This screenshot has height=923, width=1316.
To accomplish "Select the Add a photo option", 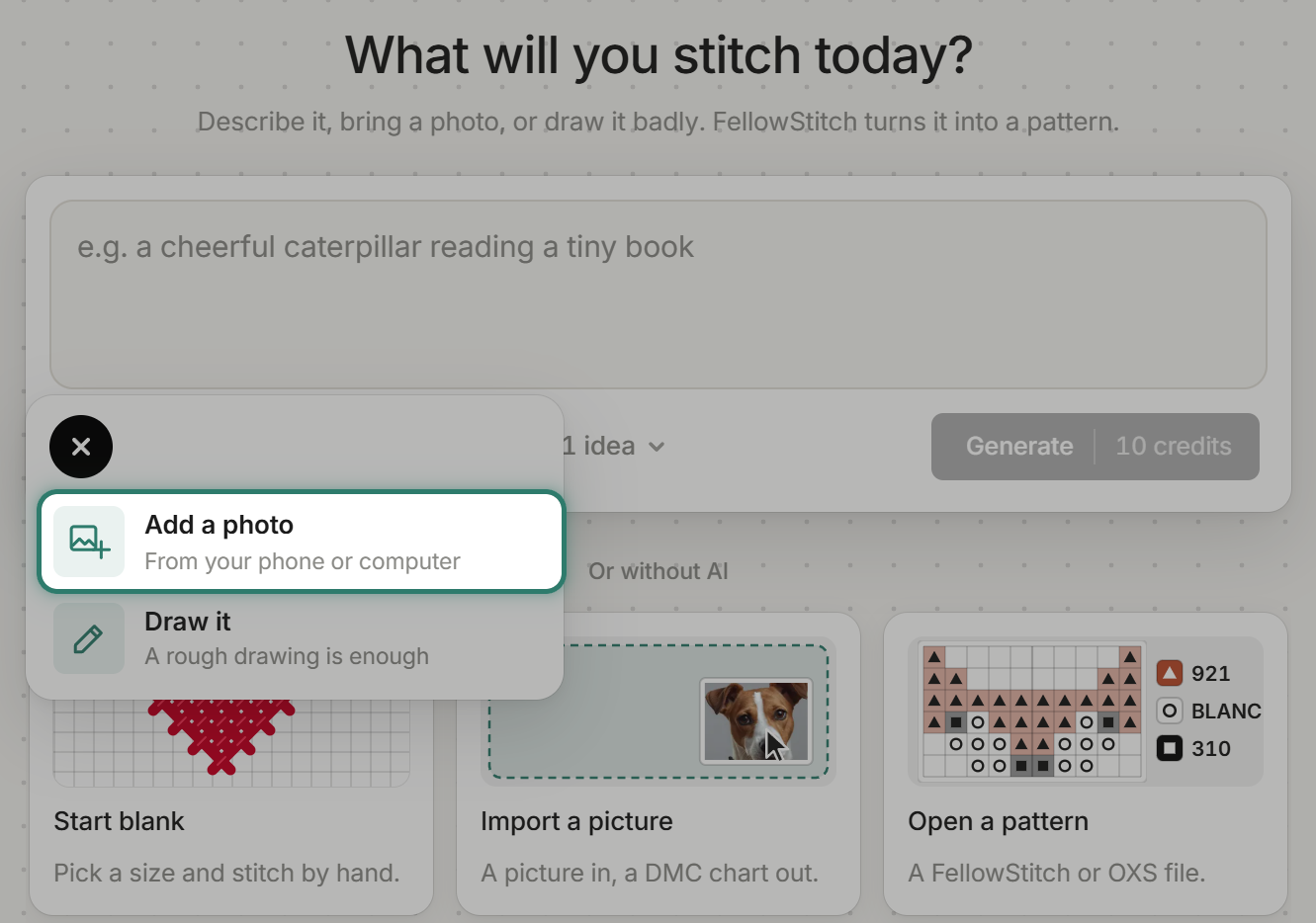I will point(302,542).
